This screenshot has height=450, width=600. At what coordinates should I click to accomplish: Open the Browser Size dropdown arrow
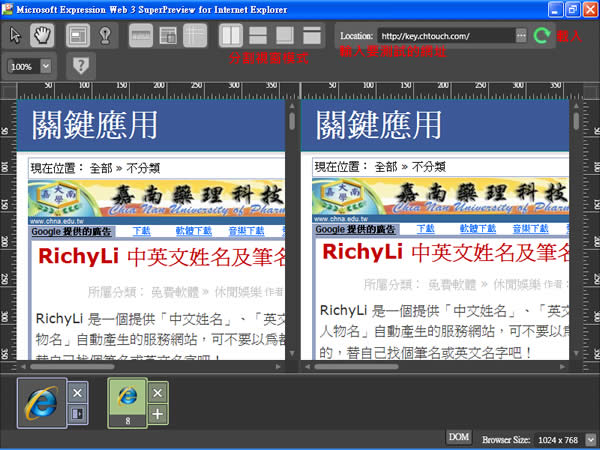tap(590, 440)
